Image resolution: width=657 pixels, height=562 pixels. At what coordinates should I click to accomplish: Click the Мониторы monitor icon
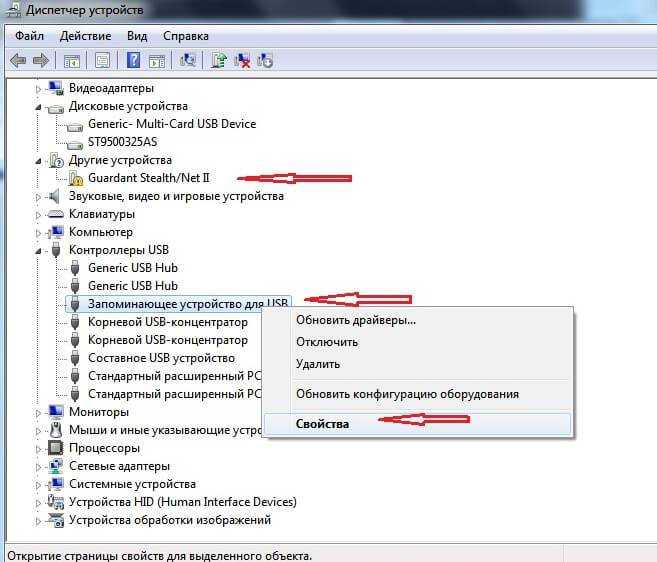pos(55,412)
